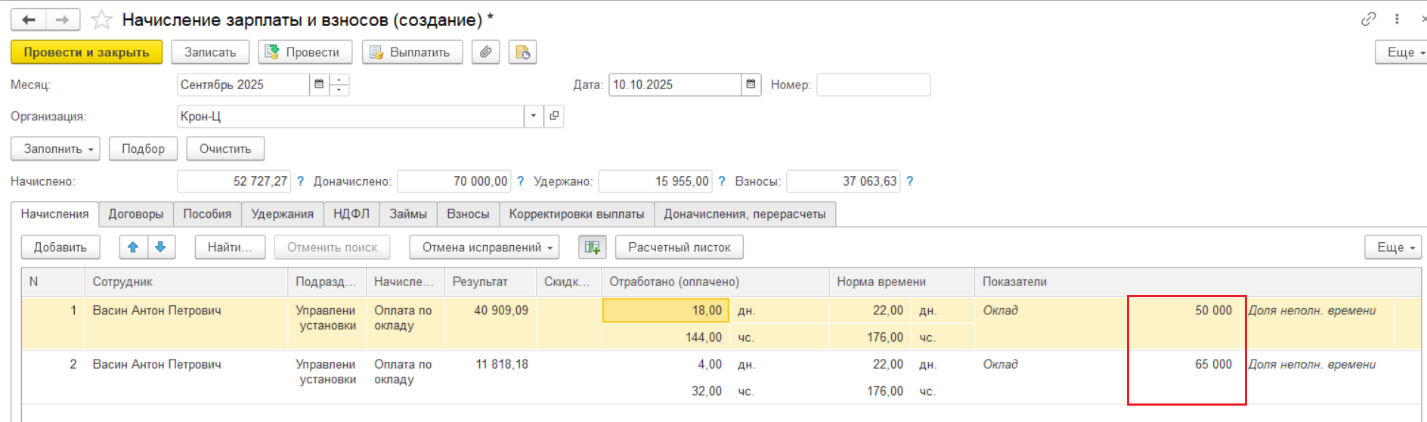The width and height of the screenshot is (1427, 422).
Task: Open calendar picker for Дата field
Action: (x=751, y=85)
